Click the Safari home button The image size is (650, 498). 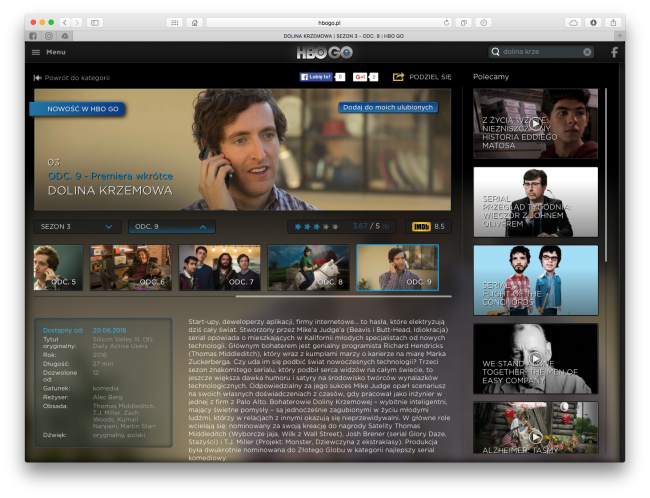(x=194, y=22)
